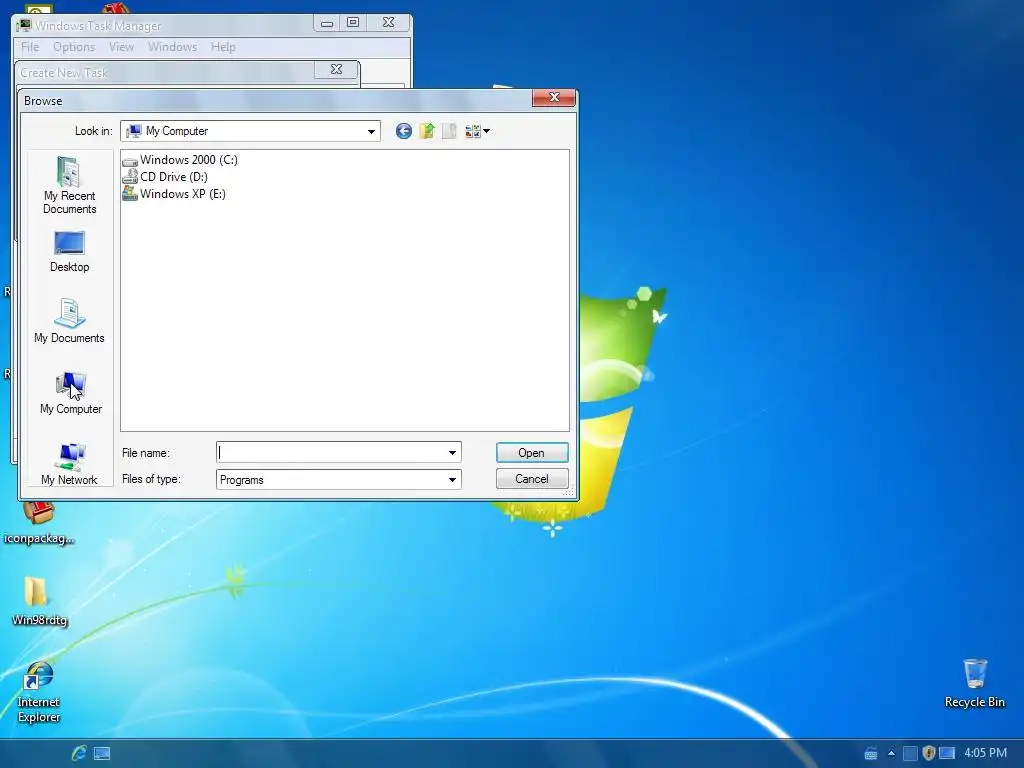Minimize the Windows Task Manager window
This screenshot has height=768, width=1024.
(x=327, y=24)
